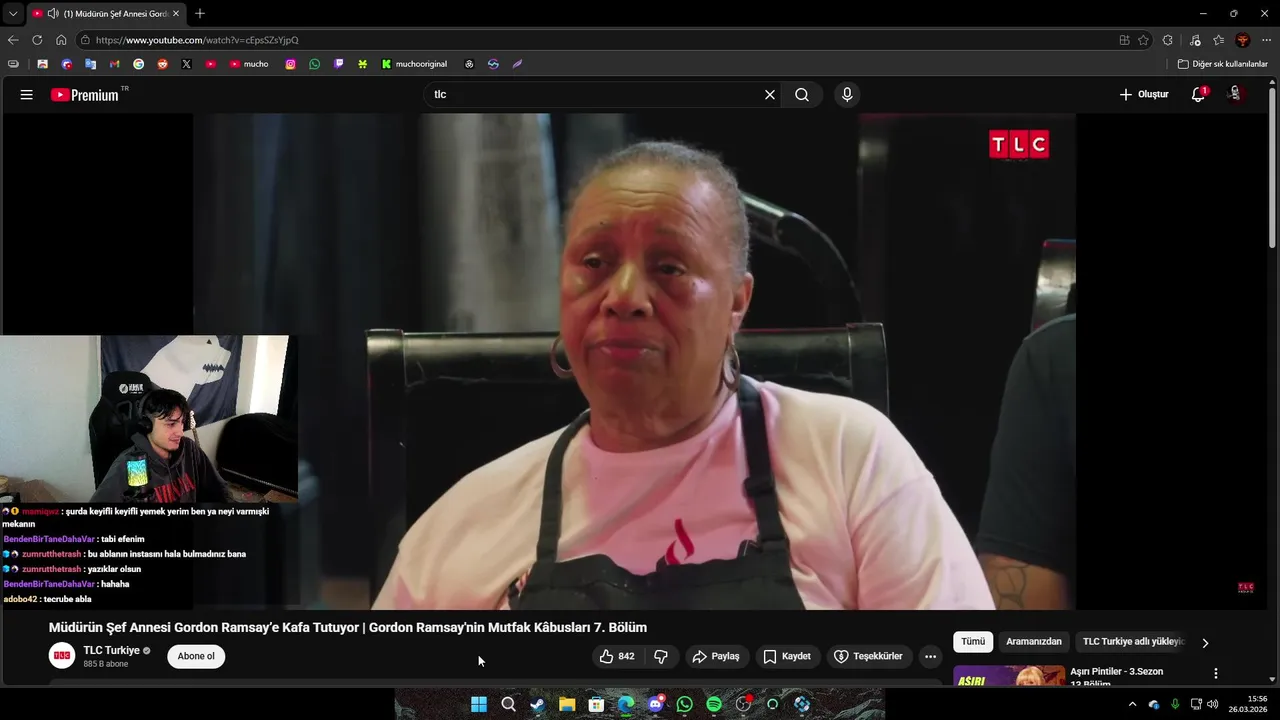Image resolution: width=1280 pixels, height=720 pixels.
Task: Open browser settings and more menu
Action: (1267, 40)
